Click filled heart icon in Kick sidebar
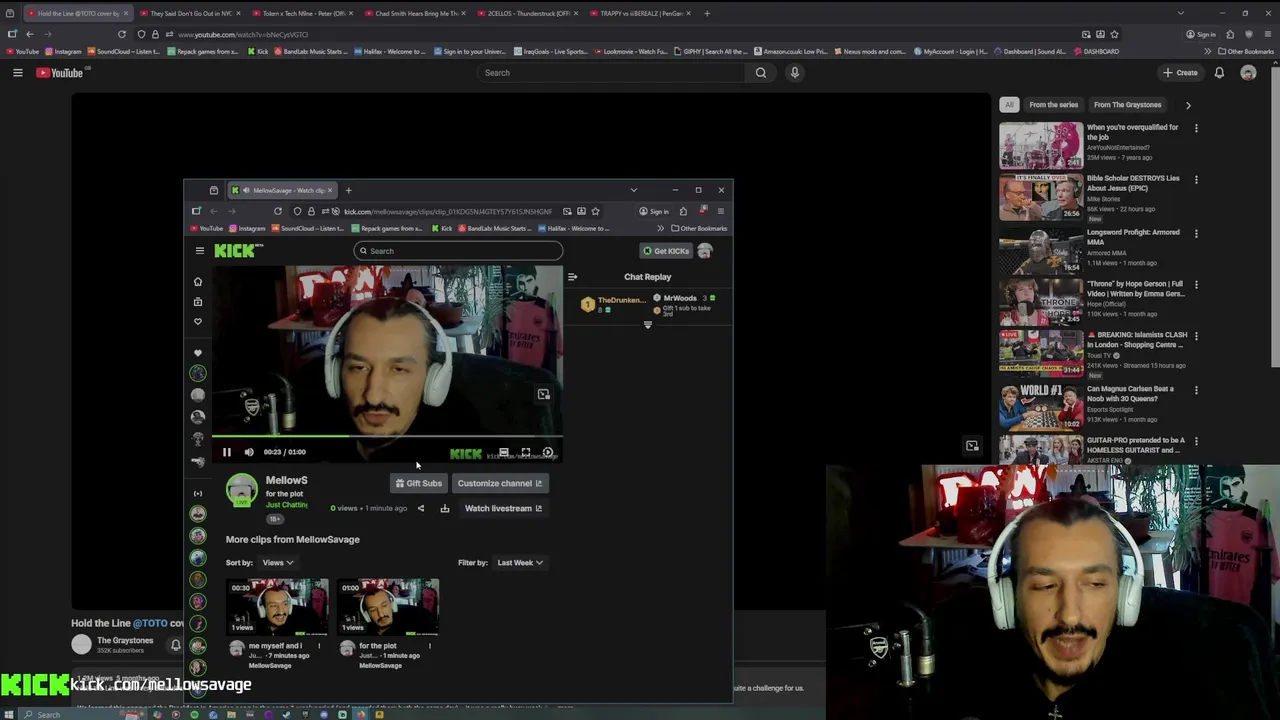Image resolution: width=1280 pixels, height=720 pixels. coord(198,353)
